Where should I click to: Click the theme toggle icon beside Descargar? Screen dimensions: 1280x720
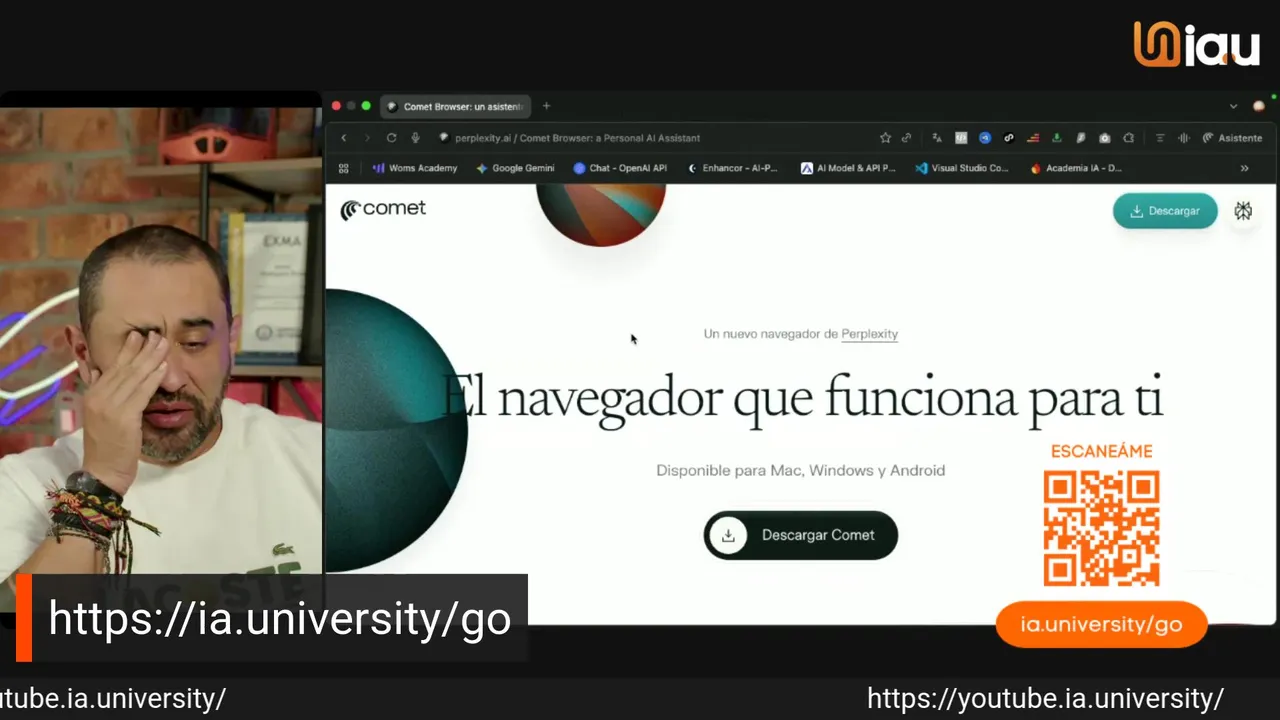point(1243,211)
